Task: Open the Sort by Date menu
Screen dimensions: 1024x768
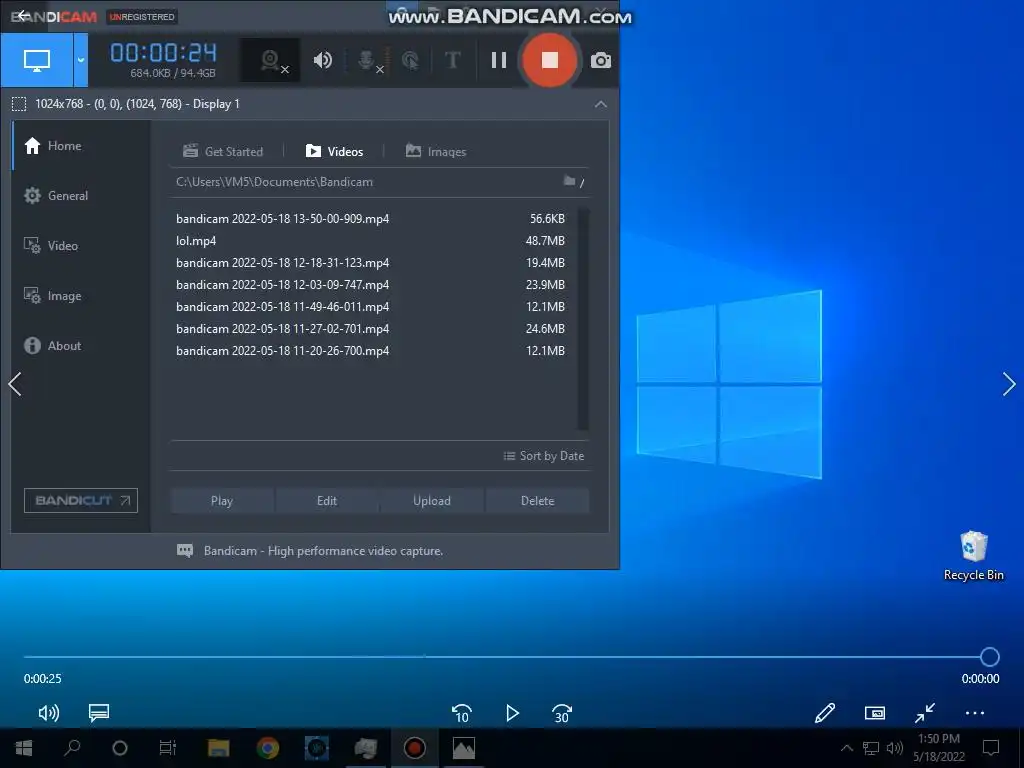Action: click(x=544, y=456)
